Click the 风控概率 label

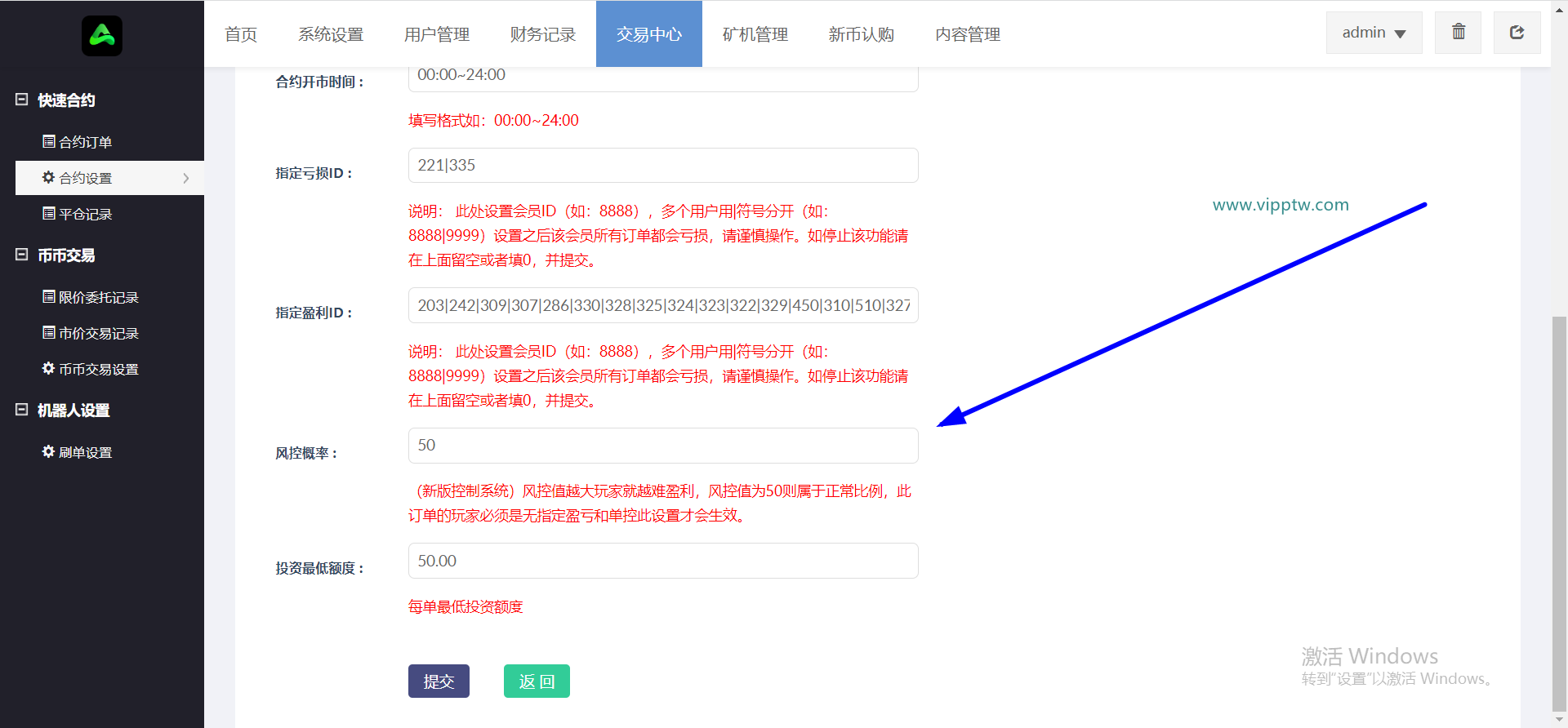point(306,453)
